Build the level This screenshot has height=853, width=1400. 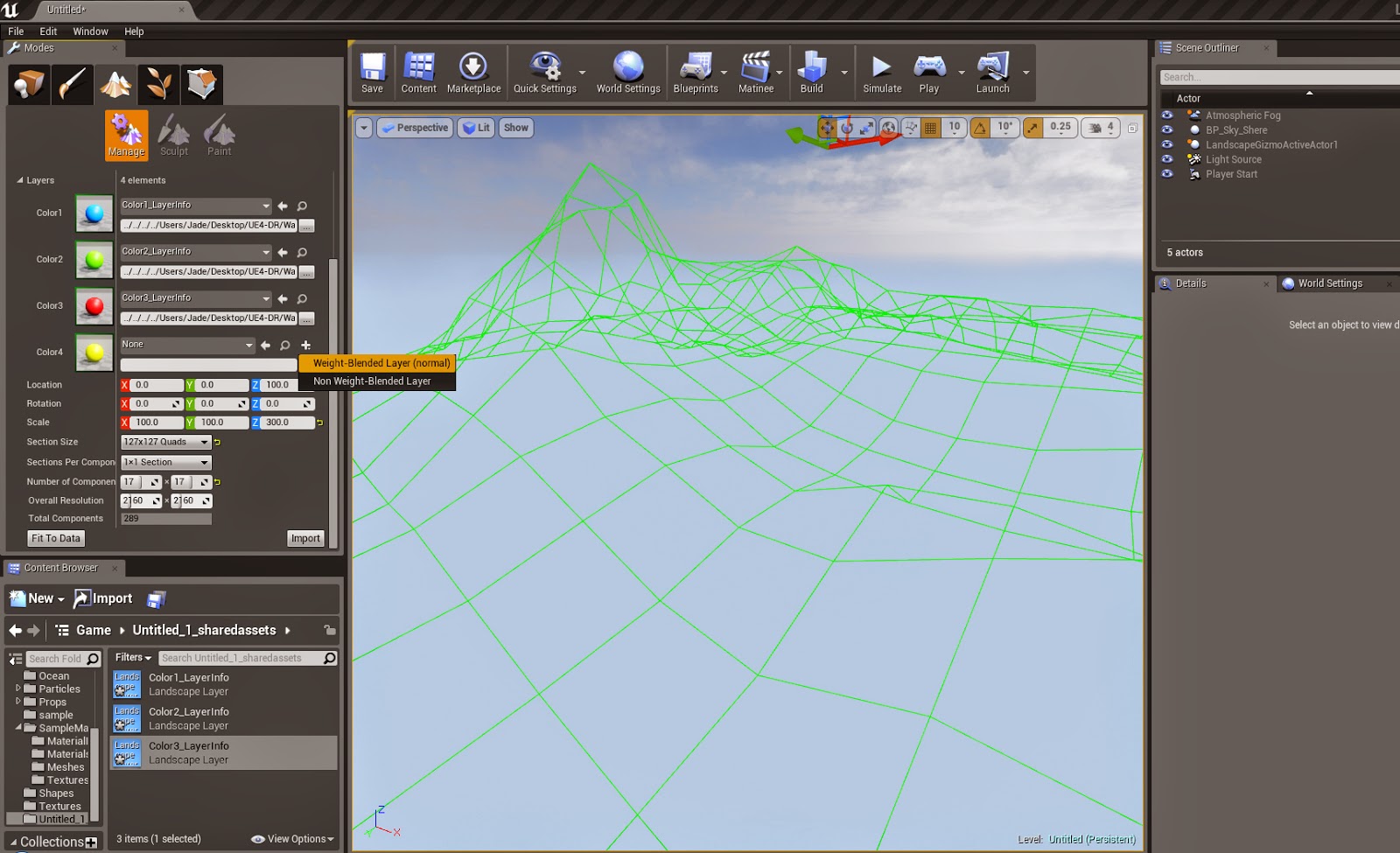click(812, 73)
